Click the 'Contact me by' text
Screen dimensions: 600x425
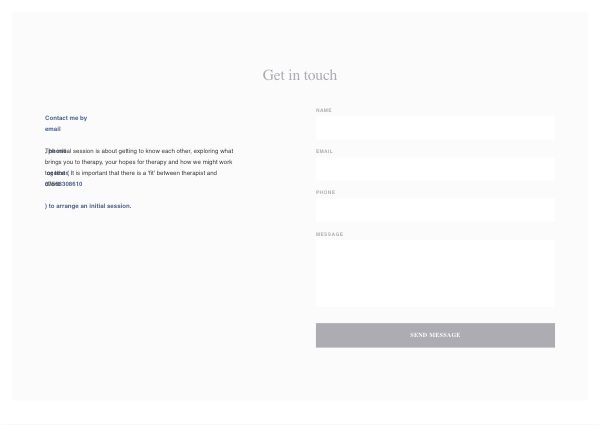66,118
